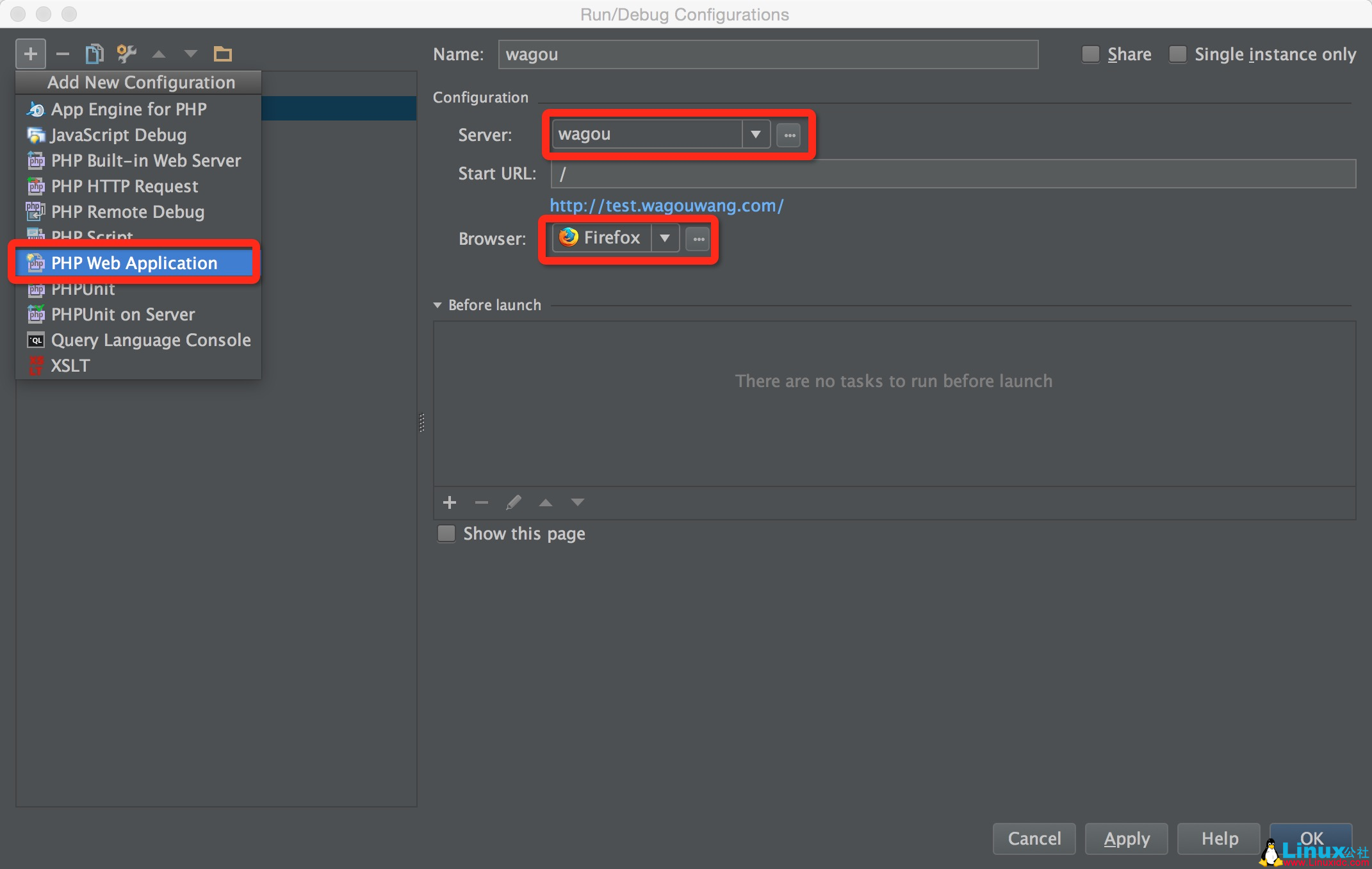Check Single instance only option
This screenshot has width=1372, height=869.
click(x=1177, y=54)
